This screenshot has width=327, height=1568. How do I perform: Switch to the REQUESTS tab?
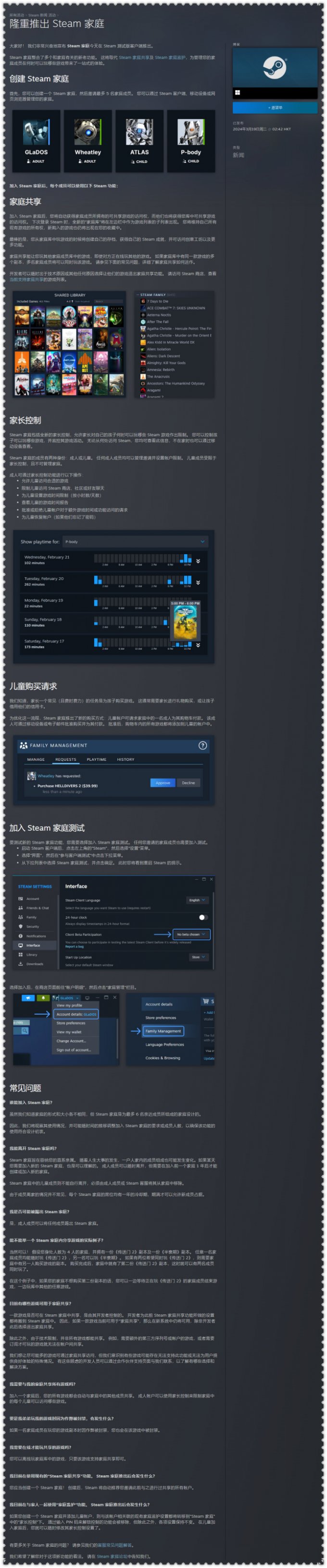[x=66, y=760]
